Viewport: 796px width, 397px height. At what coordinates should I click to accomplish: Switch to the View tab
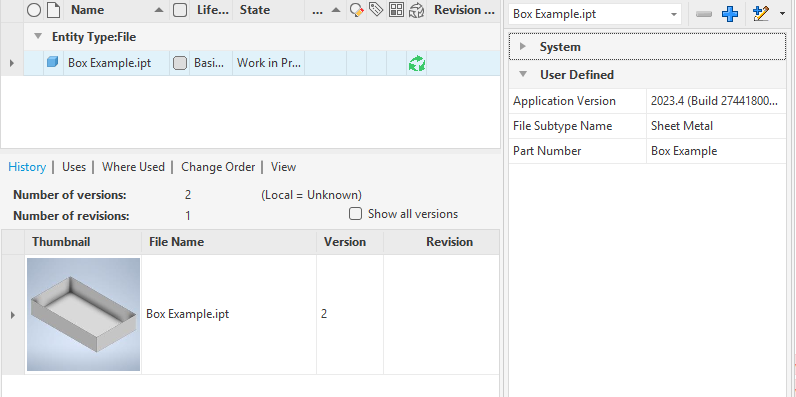[283, 167]
